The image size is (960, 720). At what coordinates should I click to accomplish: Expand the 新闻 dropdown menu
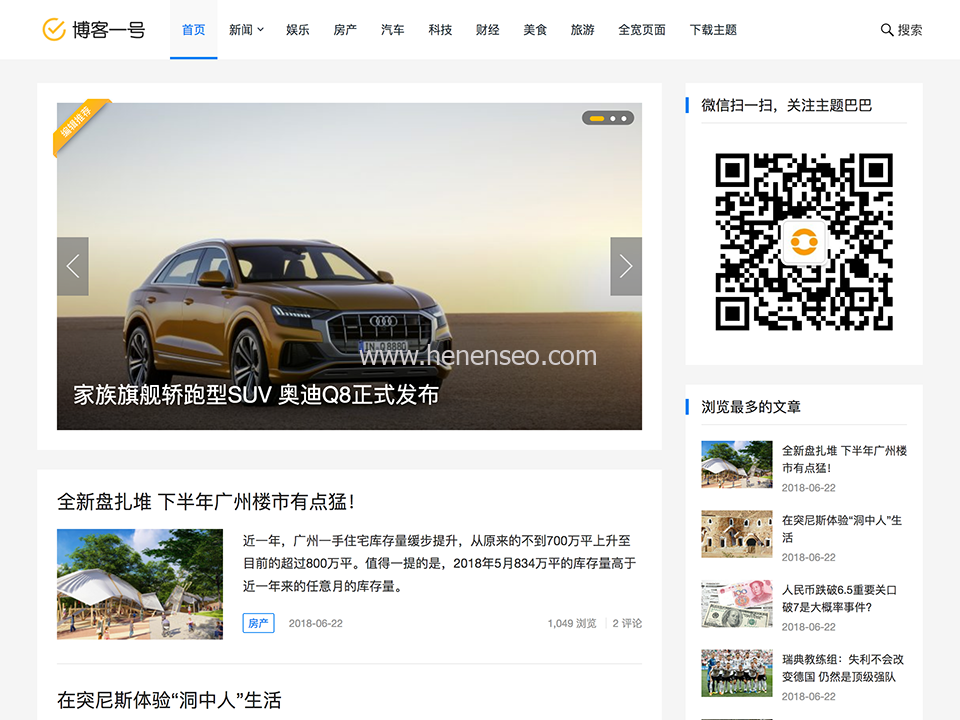246,29
